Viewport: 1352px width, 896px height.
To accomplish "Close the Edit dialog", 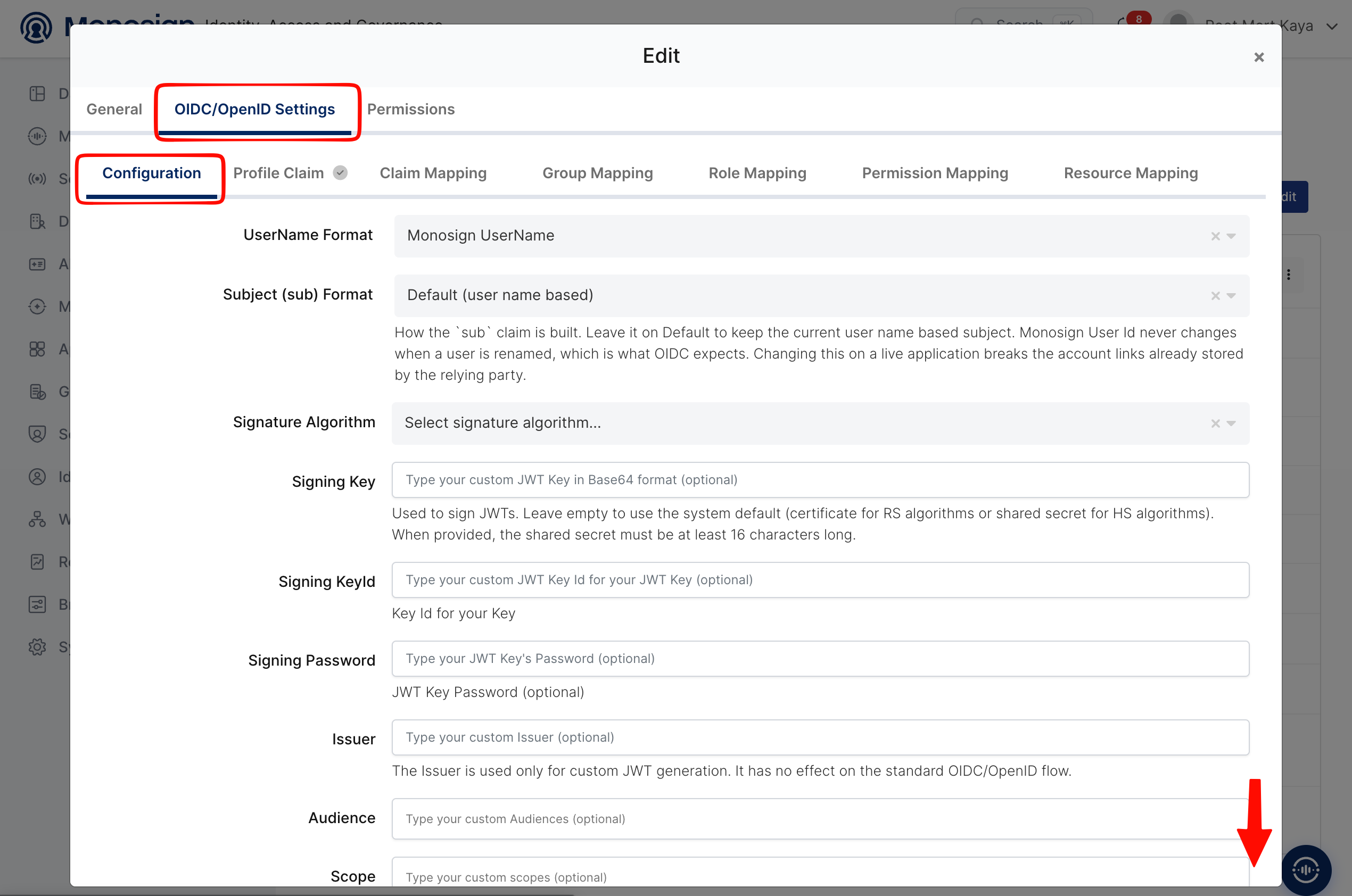I will click(x=1258, y=57).
